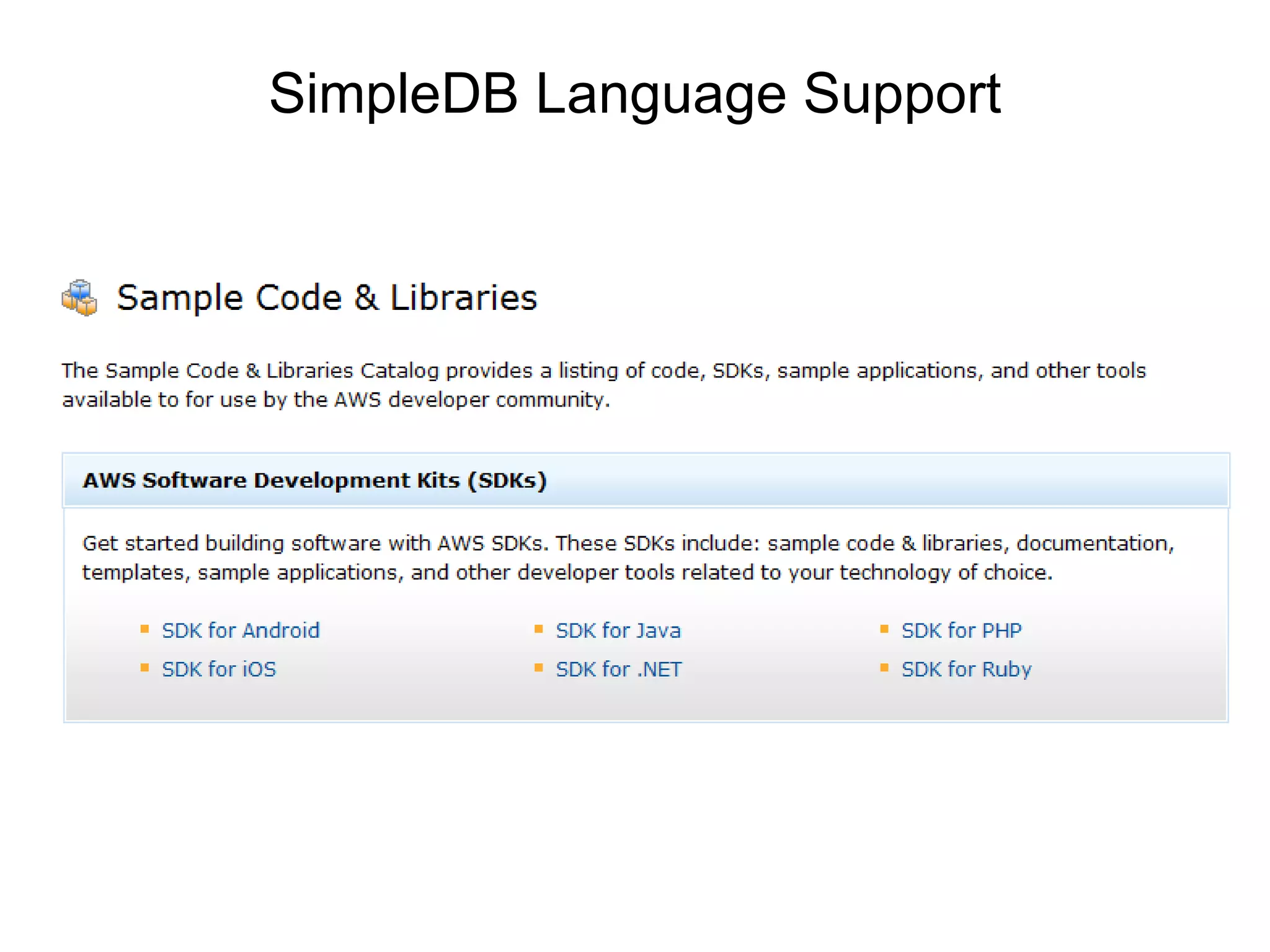Click the 'Get started building software' paragraph
The image size is (1270, 952).
click(628, 557)
